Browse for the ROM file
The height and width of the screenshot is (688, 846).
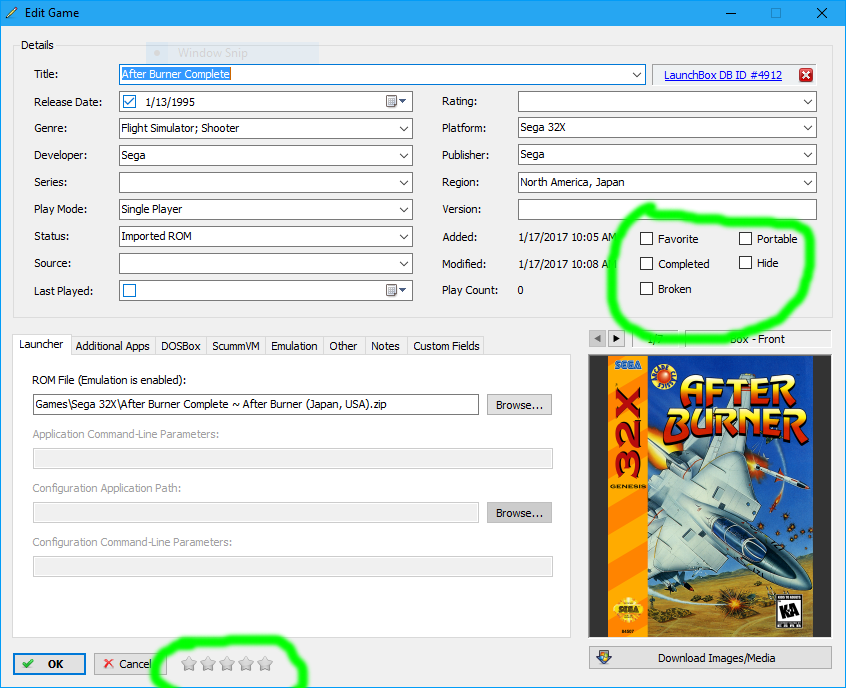pos(519,405)
